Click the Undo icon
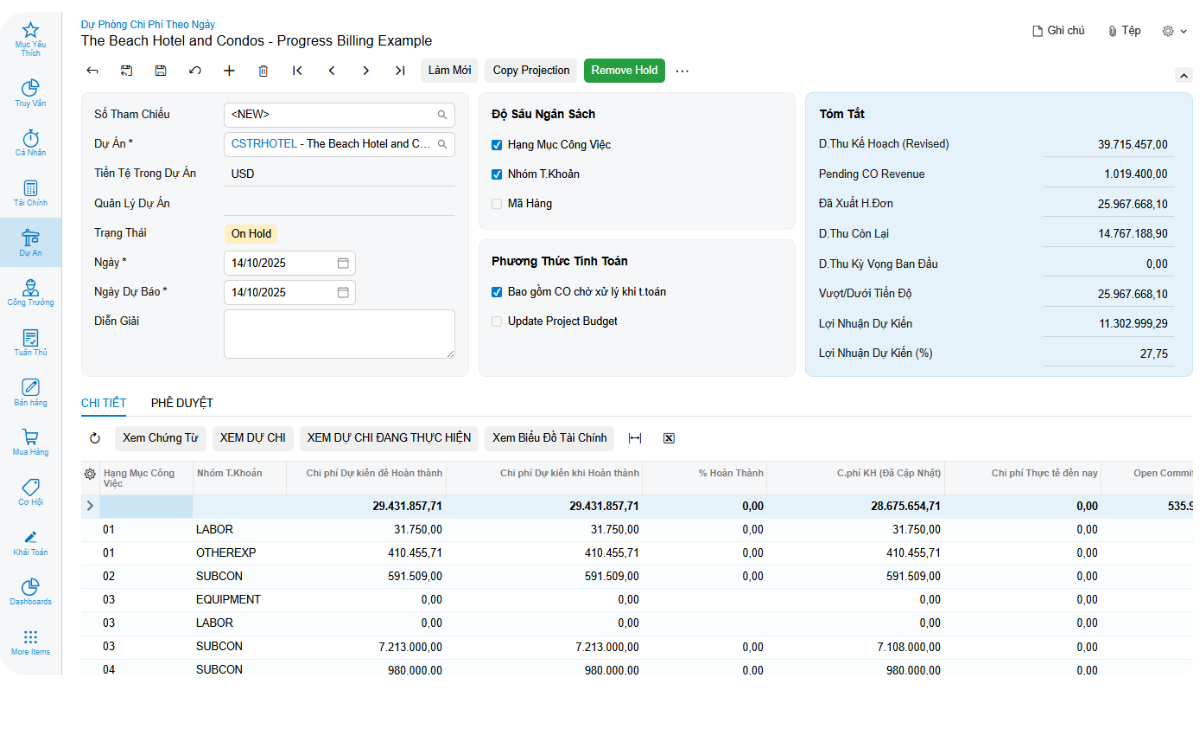 click(x=194, y=70)
